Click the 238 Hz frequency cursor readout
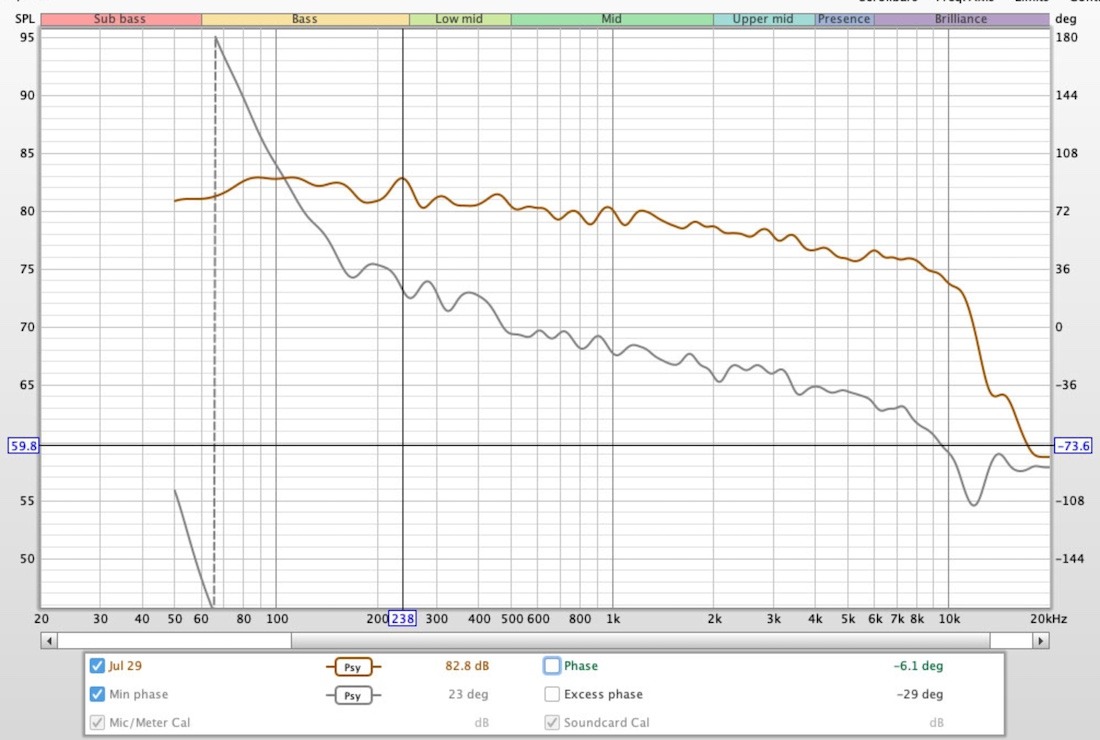 402,619
